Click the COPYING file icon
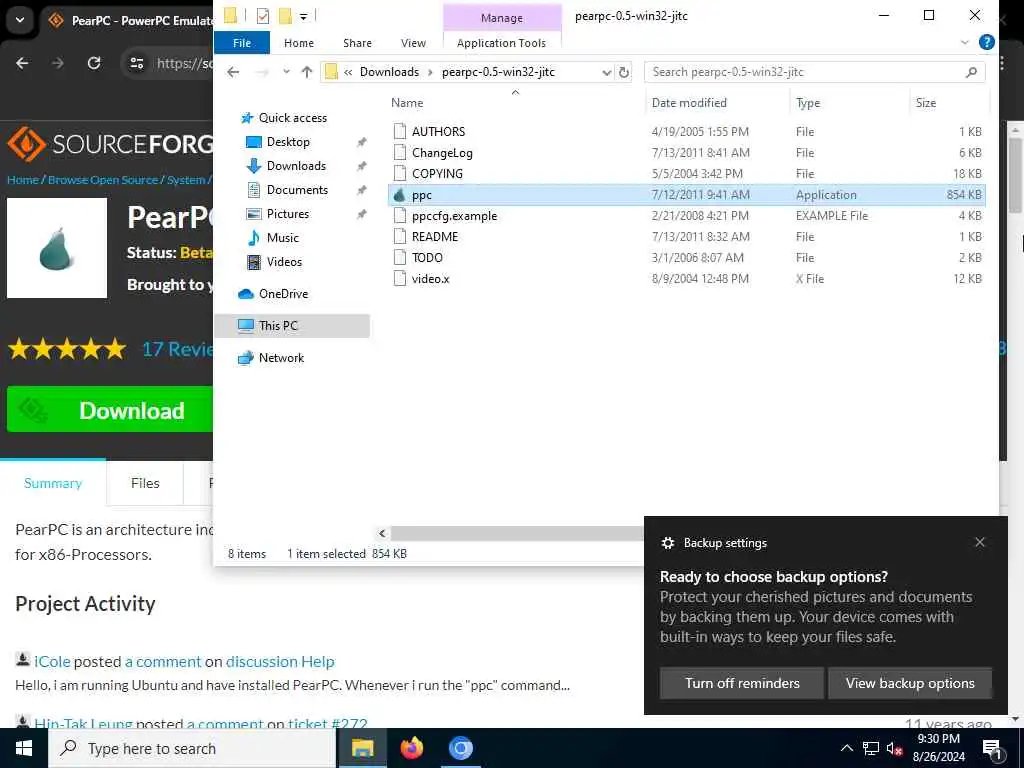Viewport: 1024px width, 768px height. point(400,173)
